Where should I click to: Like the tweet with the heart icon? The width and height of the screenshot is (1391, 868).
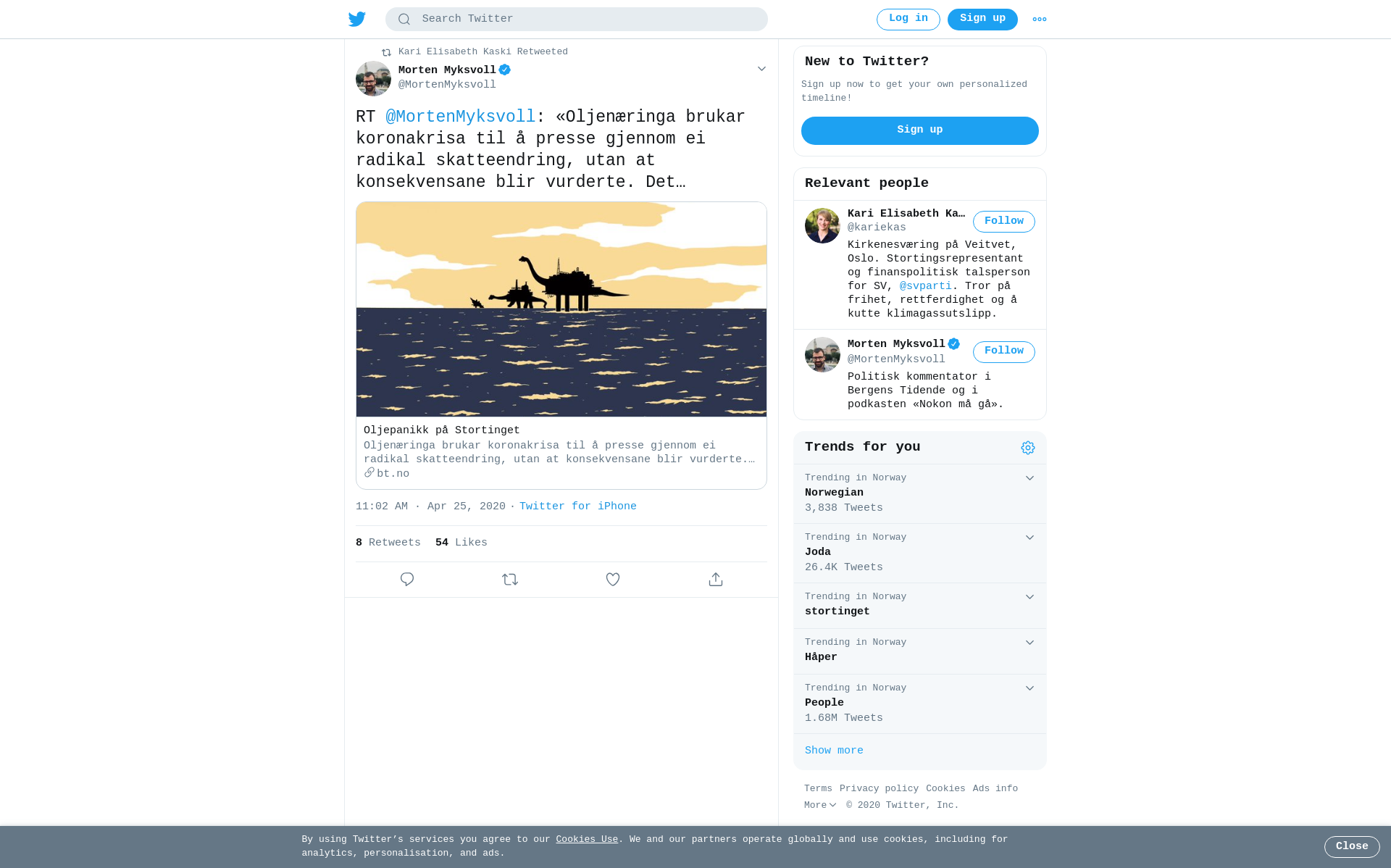613,579
